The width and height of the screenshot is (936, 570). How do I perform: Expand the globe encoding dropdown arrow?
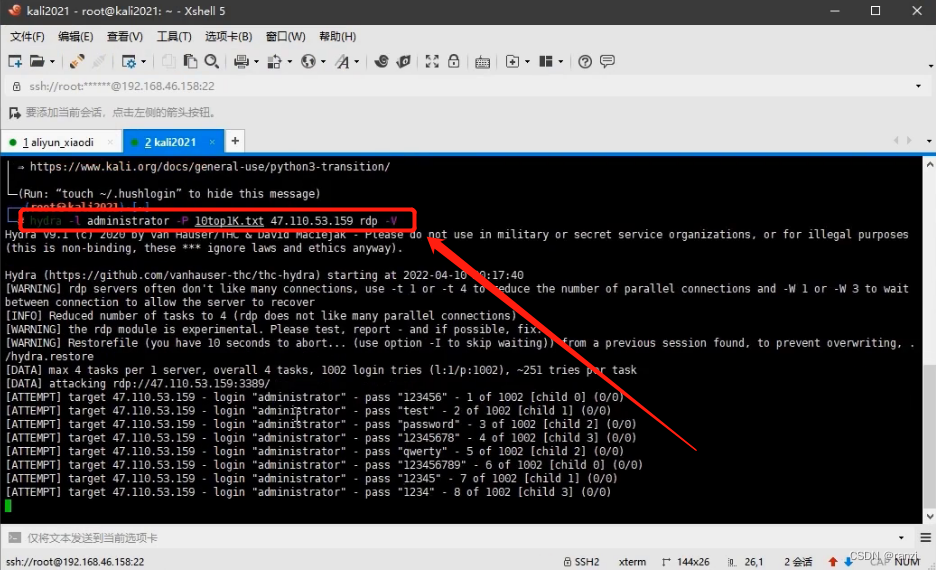point(324,61)
